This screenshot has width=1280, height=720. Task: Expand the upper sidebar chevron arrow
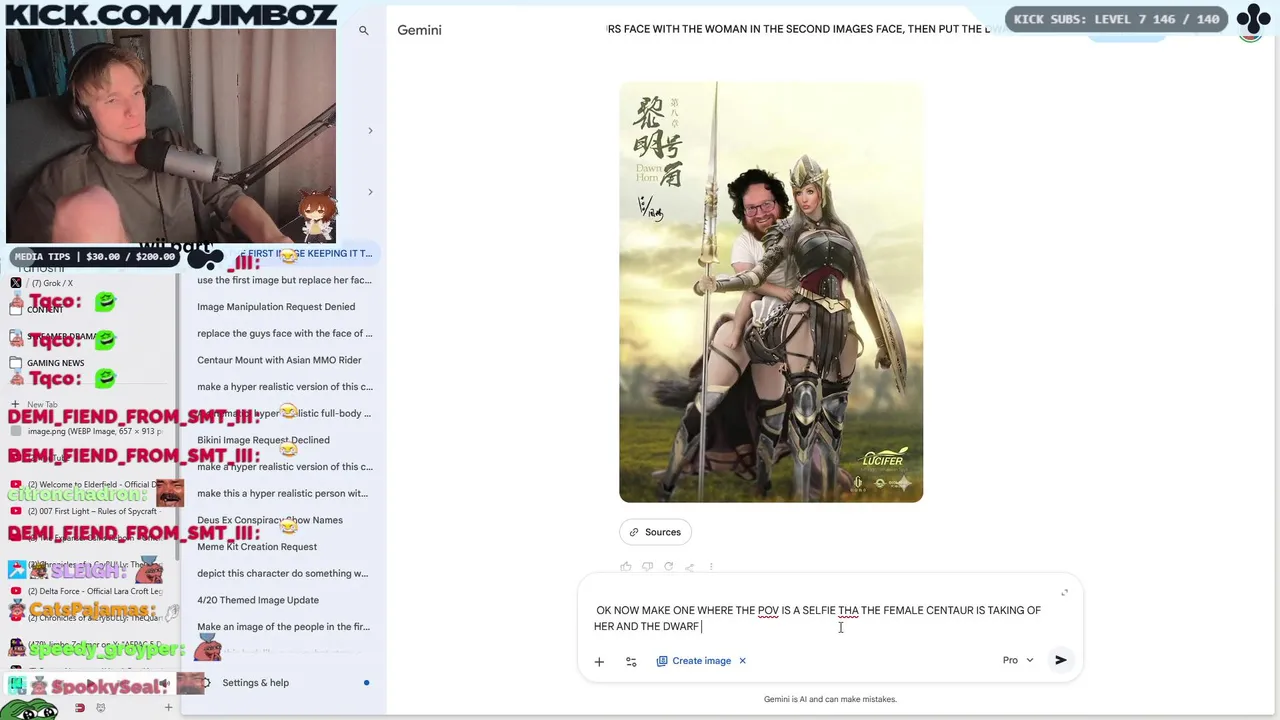pos(370,131)
